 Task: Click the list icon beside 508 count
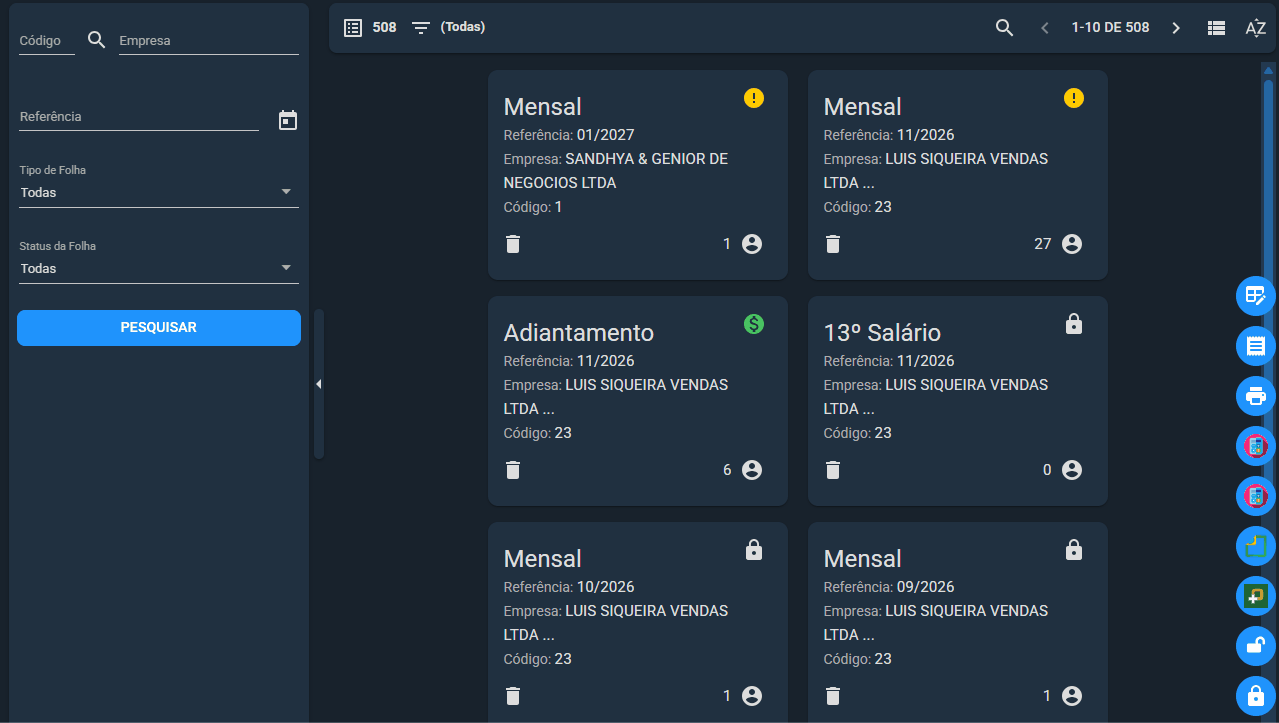[x=353, y=28]
